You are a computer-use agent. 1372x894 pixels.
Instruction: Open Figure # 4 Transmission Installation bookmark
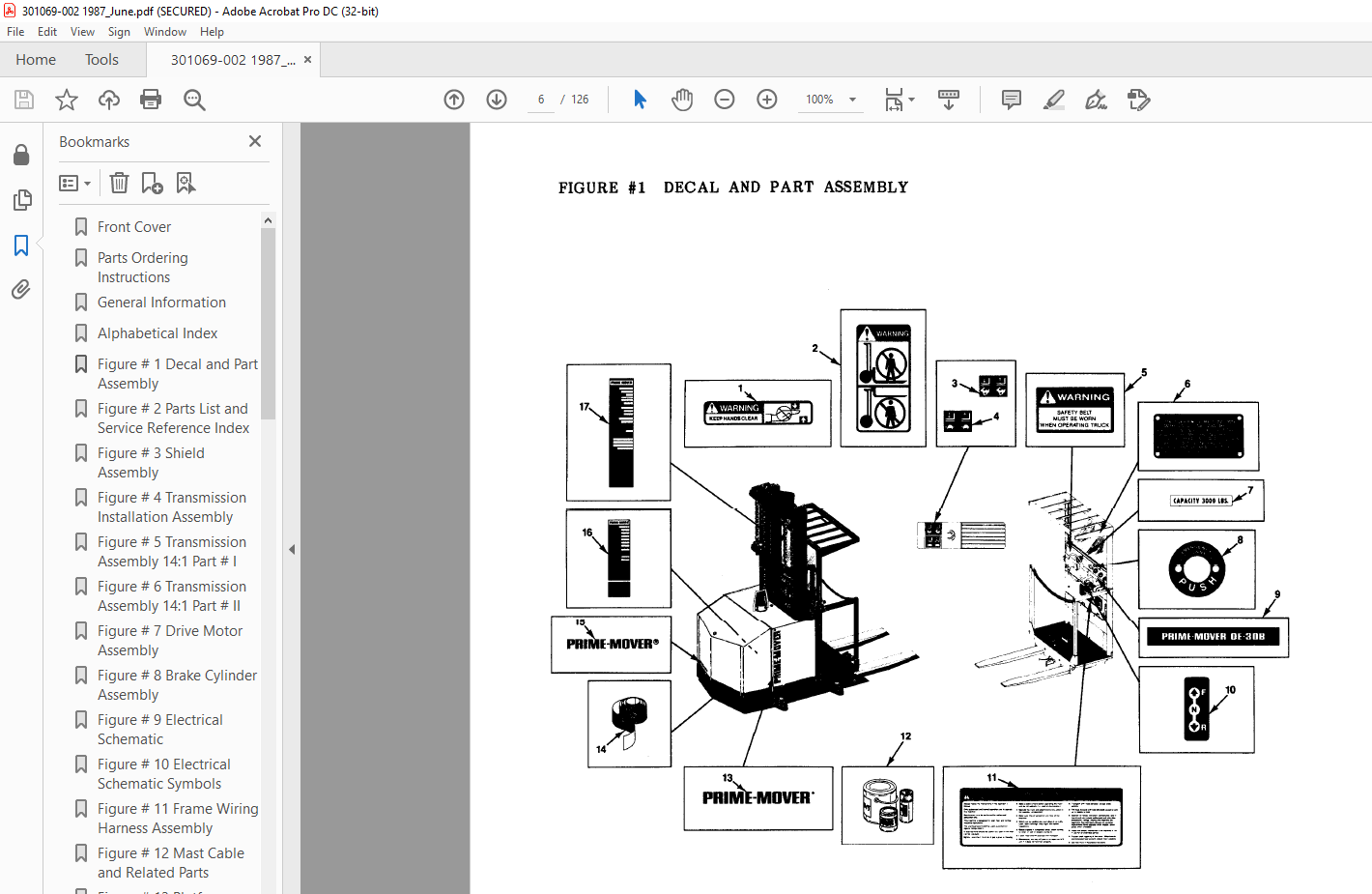(172, 507)
